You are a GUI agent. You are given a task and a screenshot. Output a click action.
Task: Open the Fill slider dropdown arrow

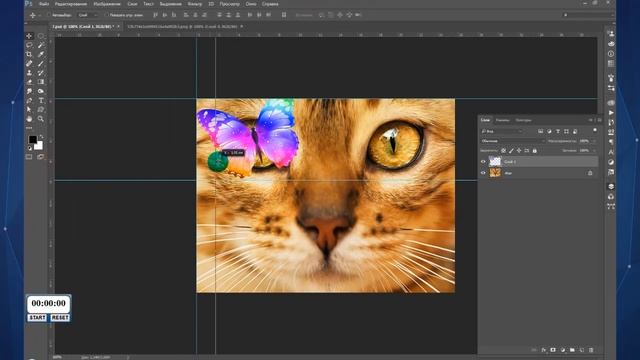[594, 151]
